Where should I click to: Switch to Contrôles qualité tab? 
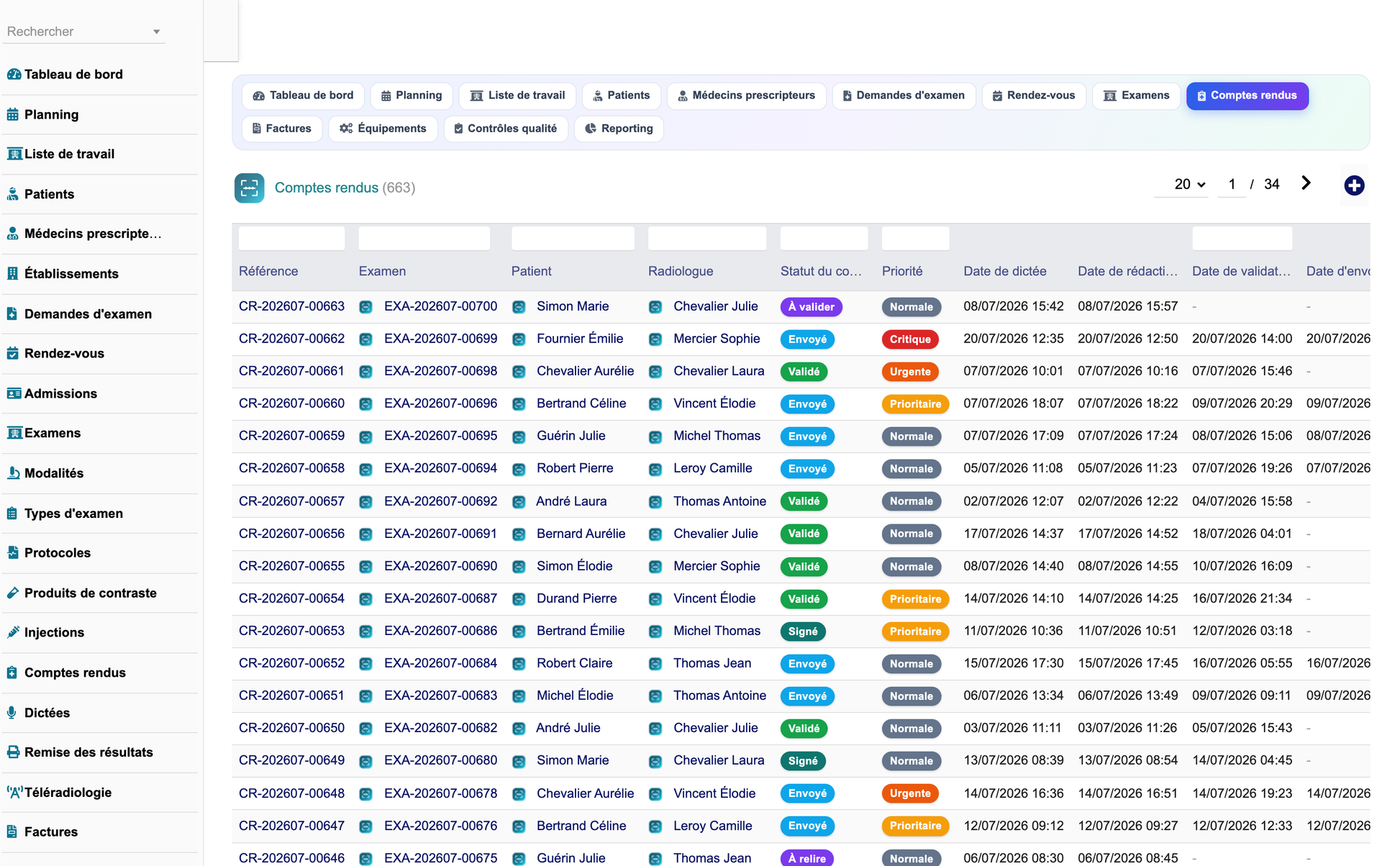505,129
